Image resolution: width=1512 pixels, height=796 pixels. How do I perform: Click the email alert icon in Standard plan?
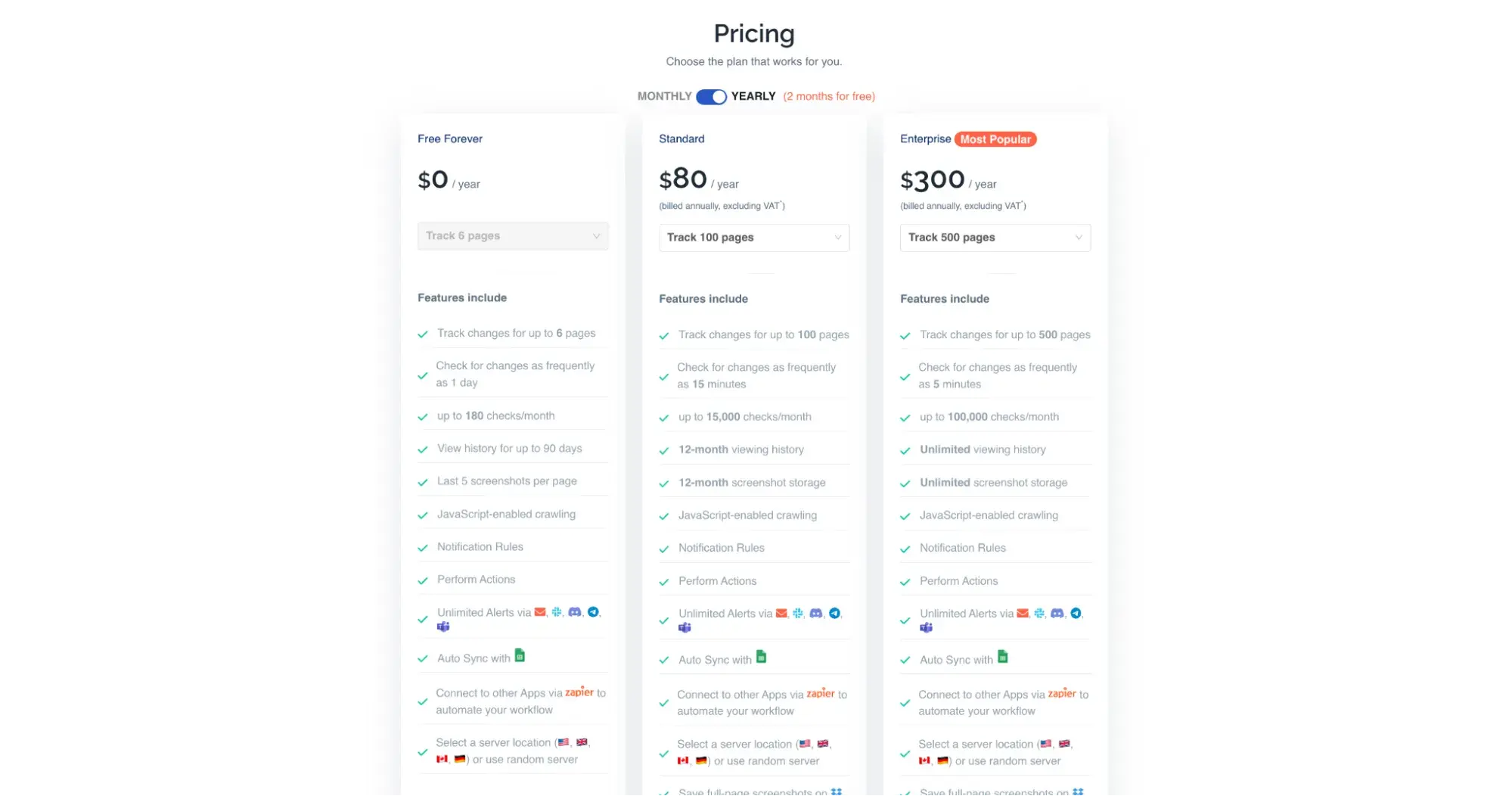point(781,613)
